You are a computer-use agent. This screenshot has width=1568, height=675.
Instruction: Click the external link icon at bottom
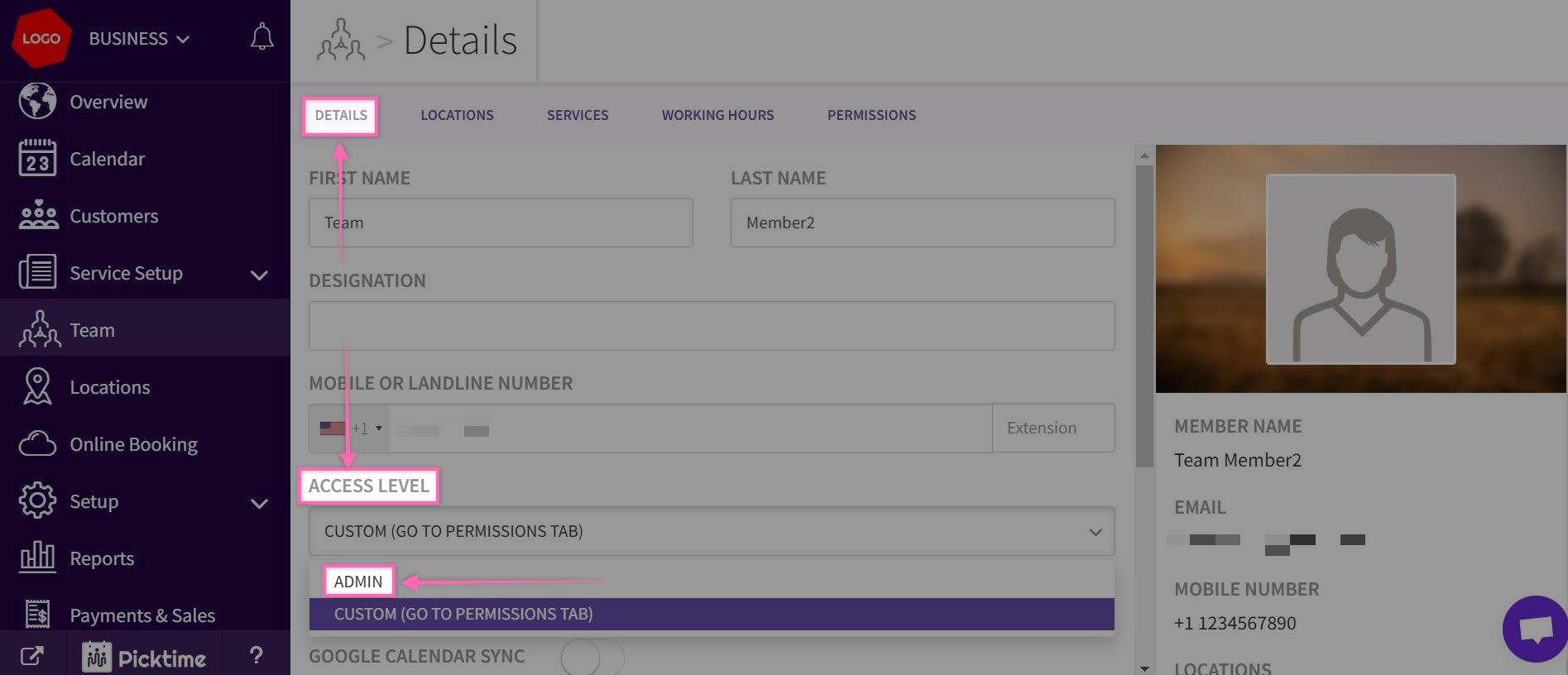point(31,657)
